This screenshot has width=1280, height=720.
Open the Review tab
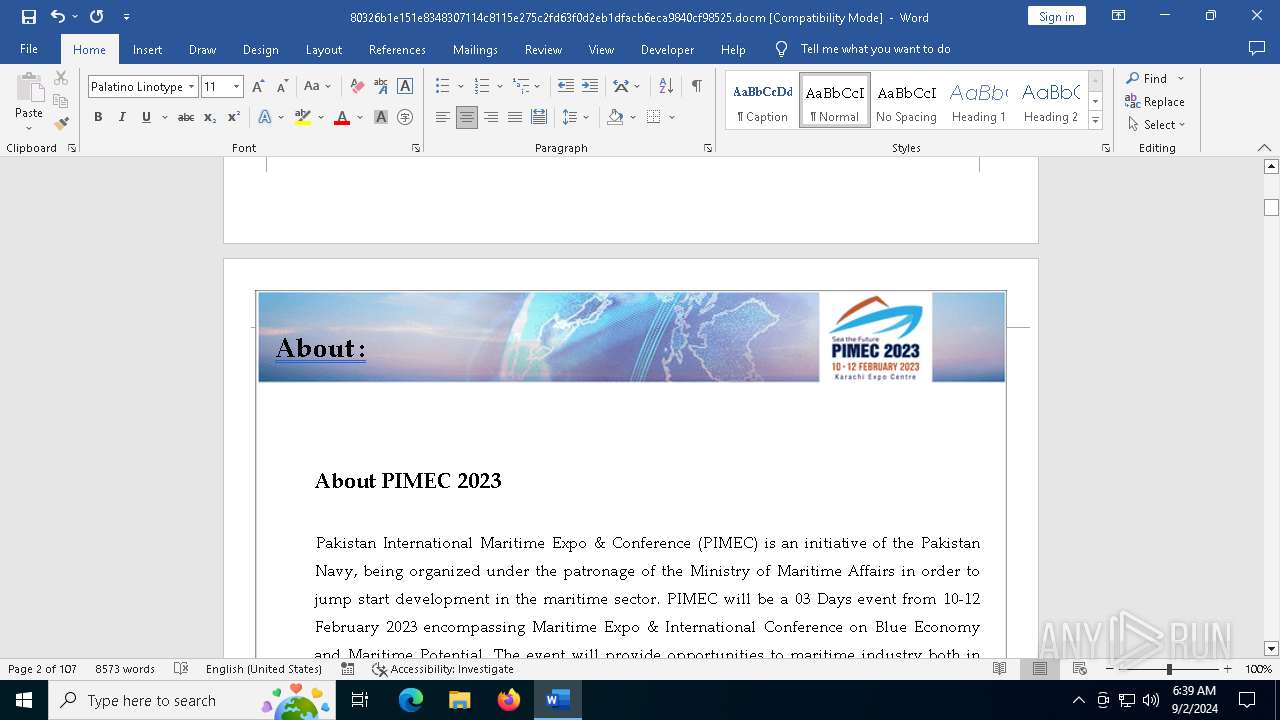[x=543, y=49]
